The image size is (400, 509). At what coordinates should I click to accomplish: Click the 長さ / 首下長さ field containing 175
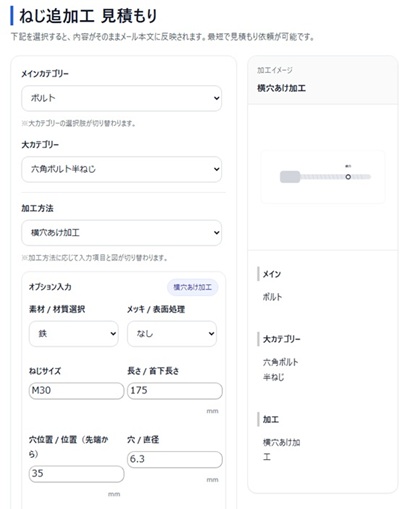click(x=175, y=390)
